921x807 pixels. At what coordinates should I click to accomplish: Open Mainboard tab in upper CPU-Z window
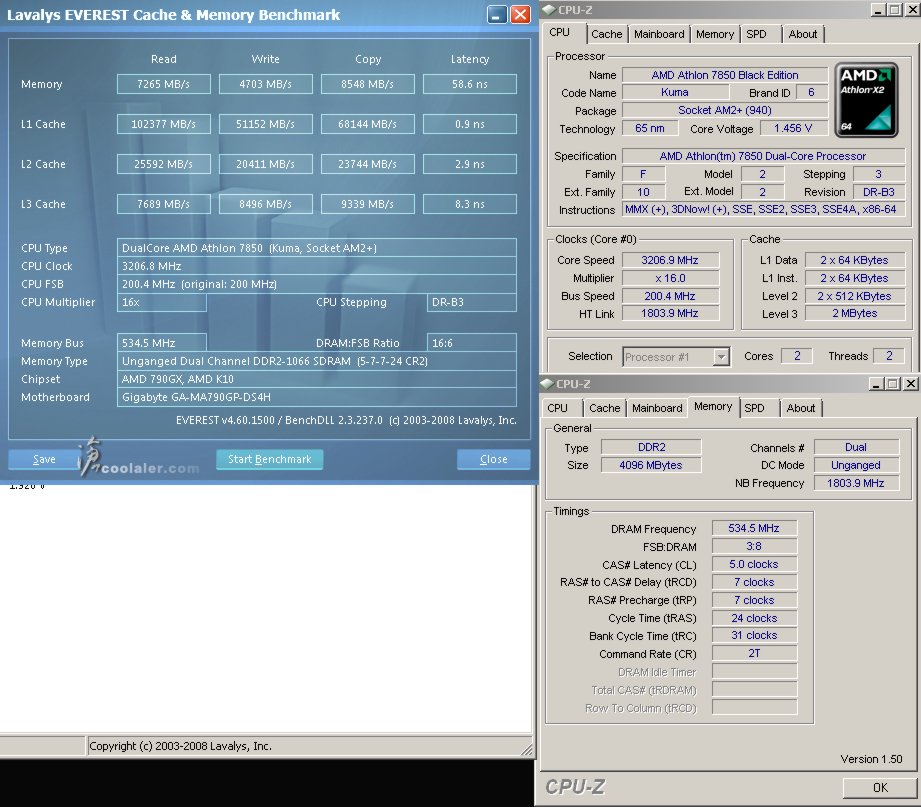pyautogui.click(x=659, y=34)
